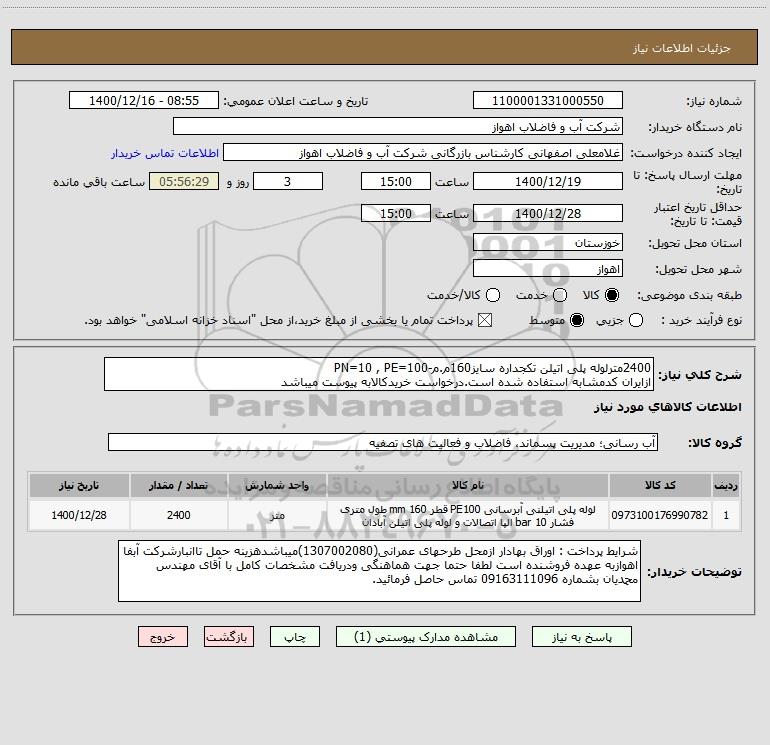Select the کالا radio button
The width and height of the screenshot is (770, 745).
(x=612, y=295)
